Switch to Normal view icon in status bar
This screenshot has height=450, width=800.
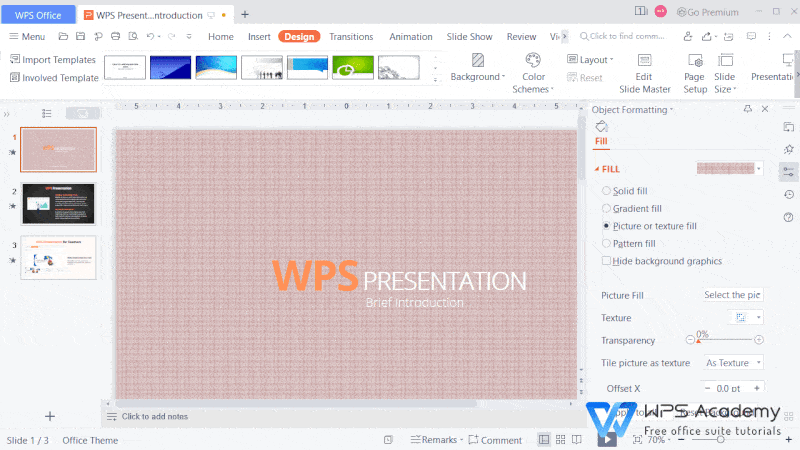544,439
